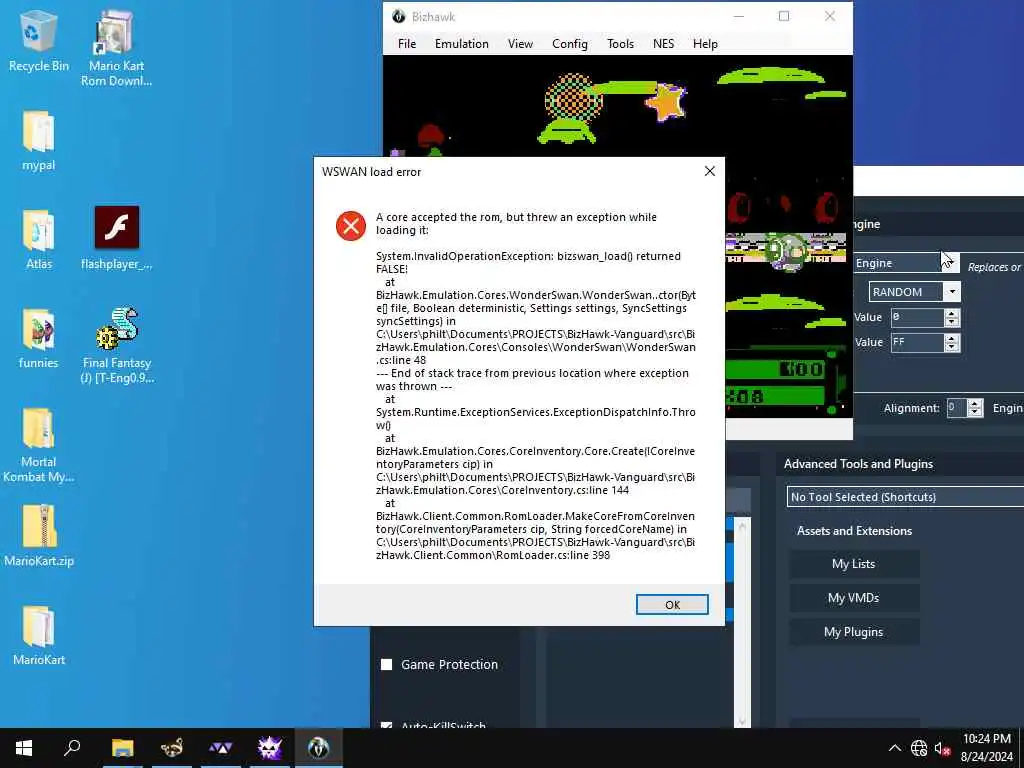The height and width of the screenshot is (768, 1024).
Task: Open the Tools menu
Action: pos(620,44)
